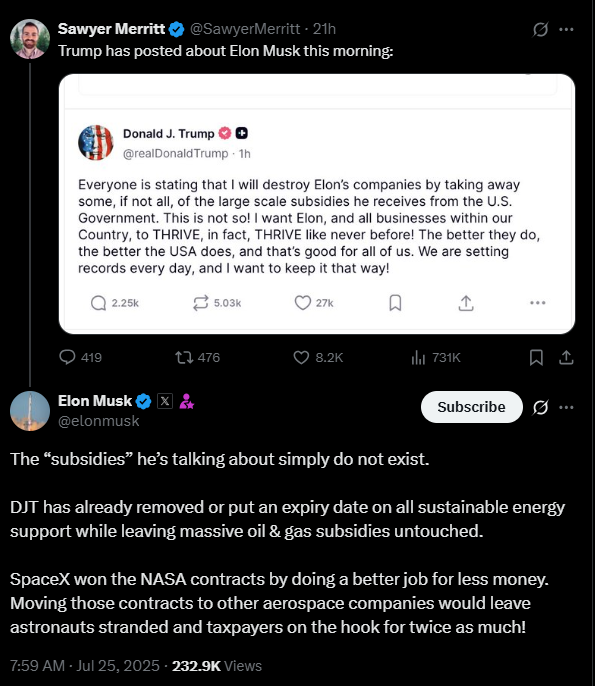
Task: Click the X affiliation badge next to Elon Musk
Action: coord(165,401)
